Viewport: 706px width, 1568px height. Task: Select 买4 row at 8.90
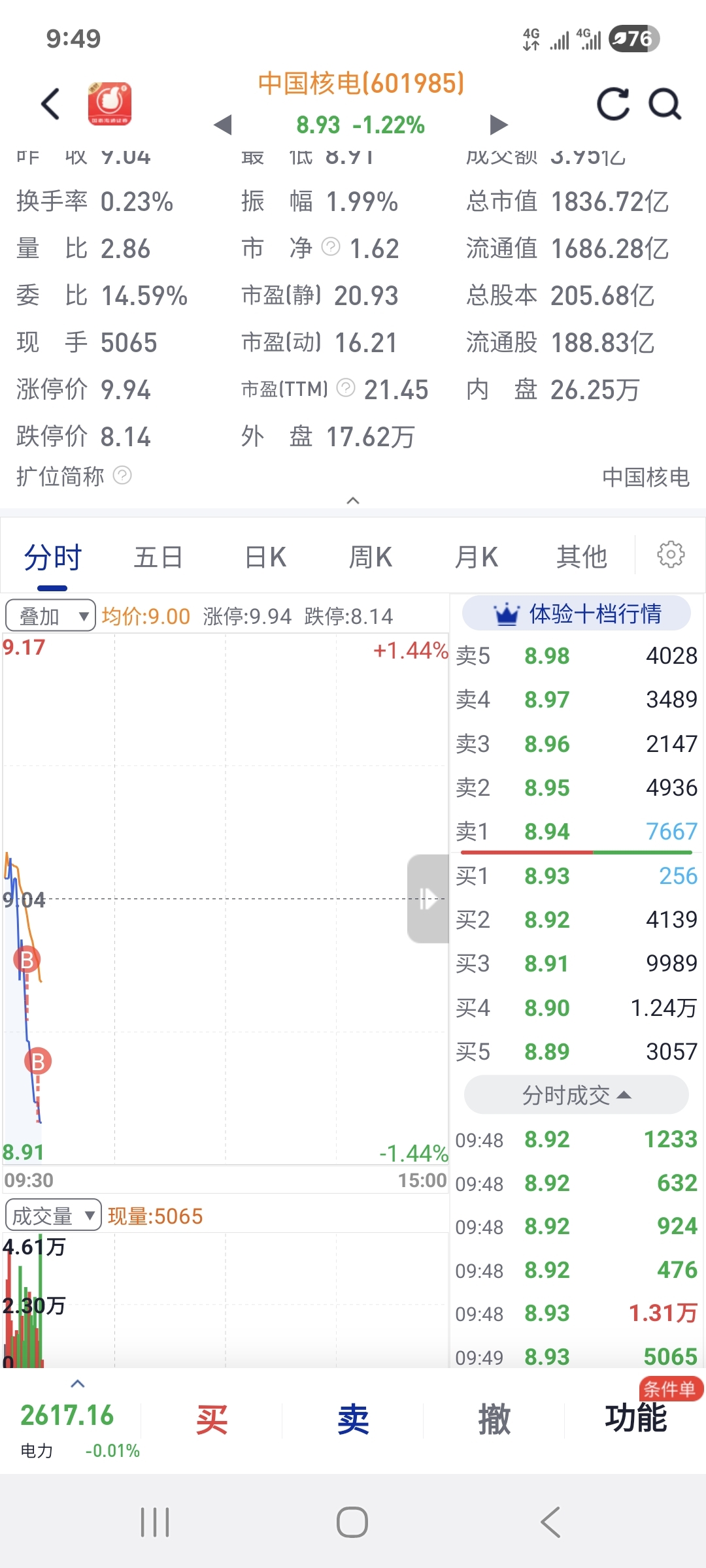(x=576, y=1008)
